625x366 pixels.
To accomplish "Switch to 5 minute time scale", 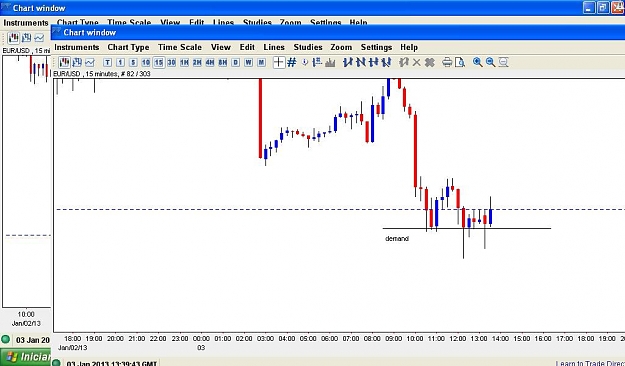I will [133, 62].
